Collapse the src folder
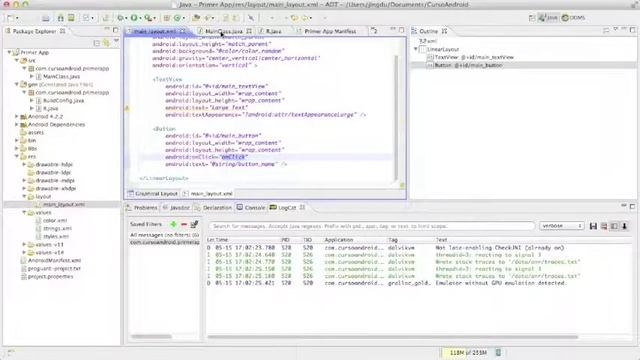The width and height of the screenshot is (640, 360). coord(17,60)
